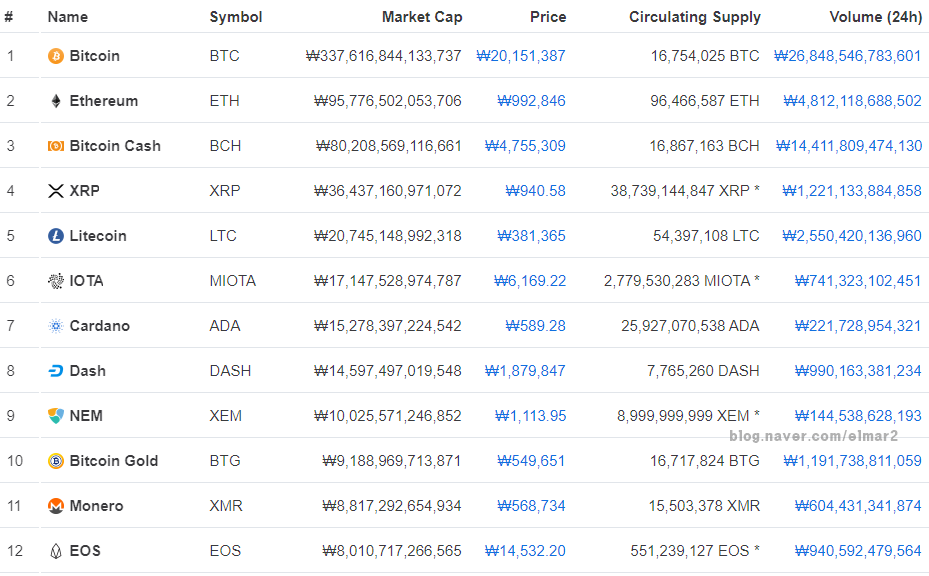Viewport: 929px width, 576px height.
Task: Click Bitcoin Gold price ₩549,651
Action: [531, 462]
